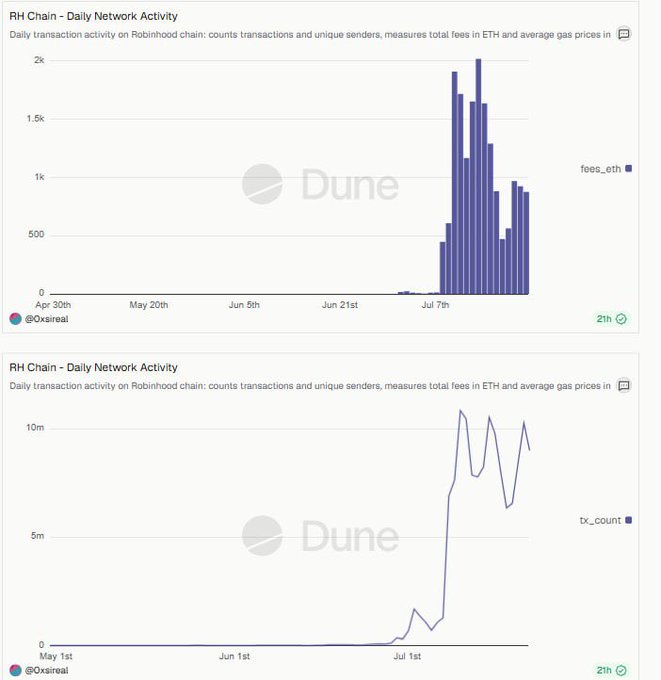Click the Apr 30th x-axis label
This screenshot has height=680, width=661.
click(53, 305)
